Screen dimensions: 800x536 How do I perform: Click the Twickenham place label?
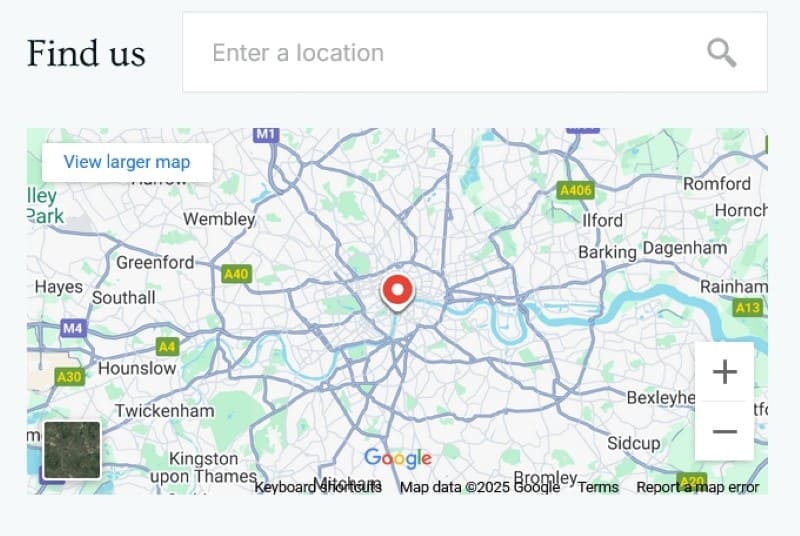coord(164,411)
